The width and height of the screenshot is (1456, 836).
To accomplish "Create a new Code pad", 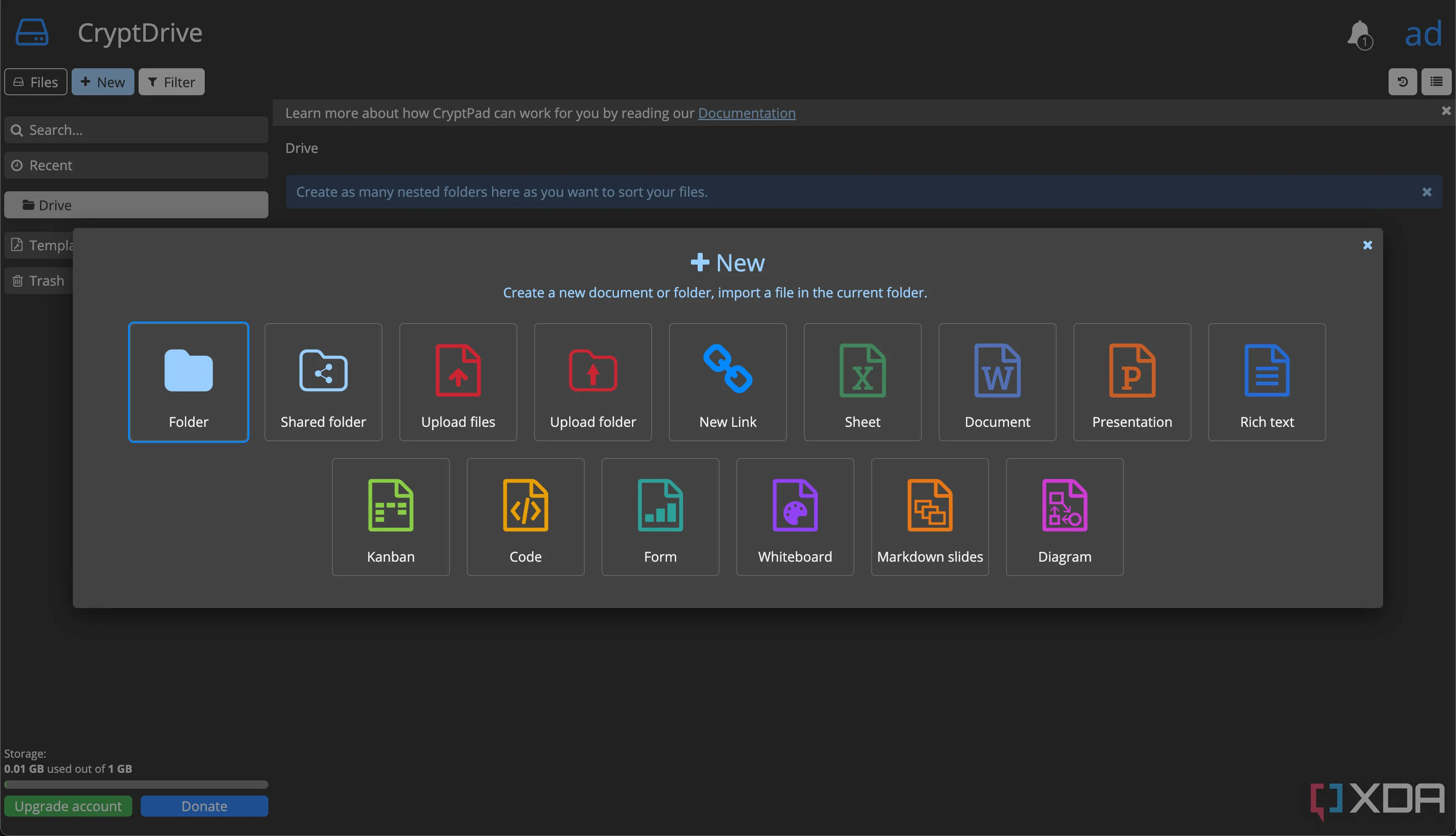I will click(526, 517).
